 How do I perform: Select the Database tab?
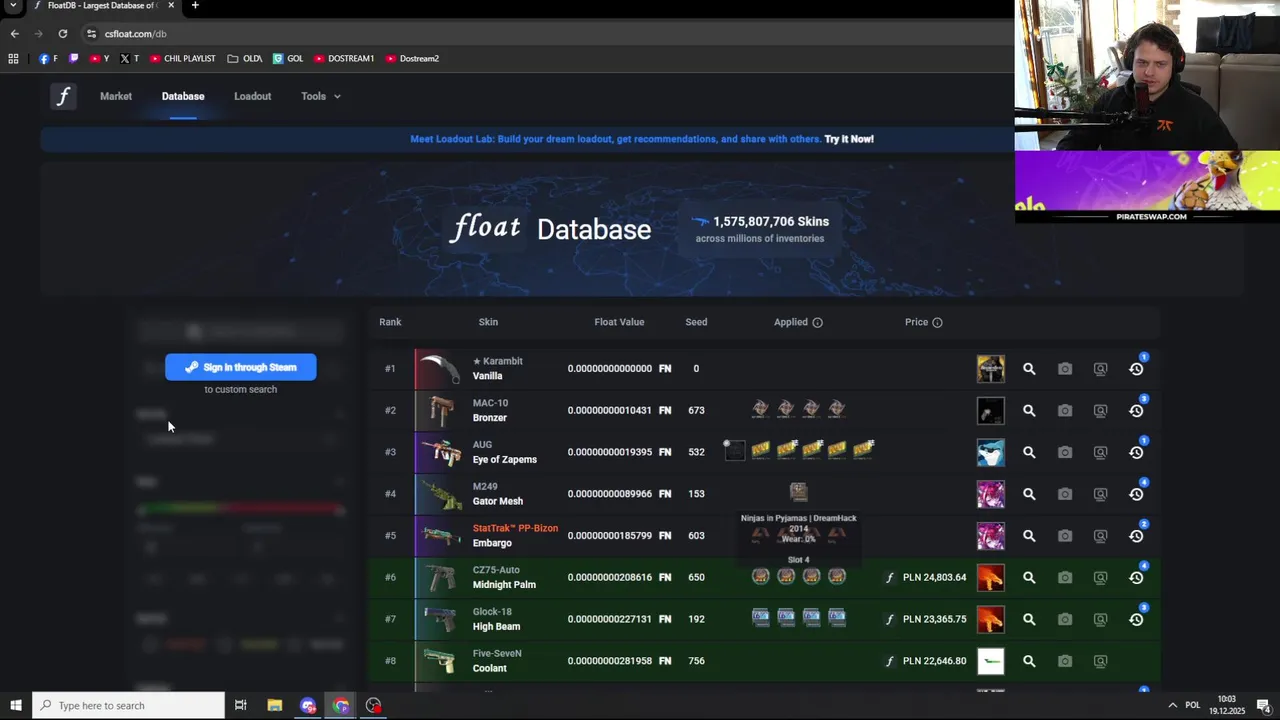(183, 96)
